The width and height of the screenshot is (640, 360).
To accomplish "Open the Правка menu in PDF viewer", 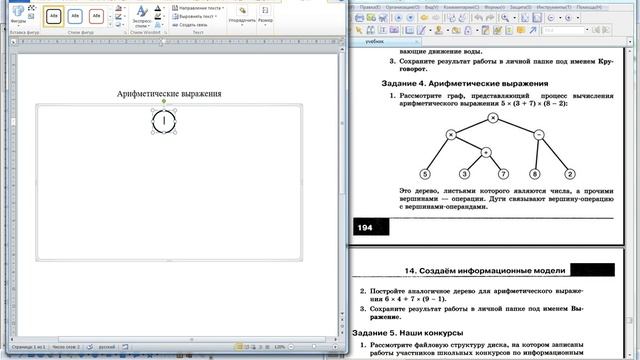I will (x=371, y=7).
